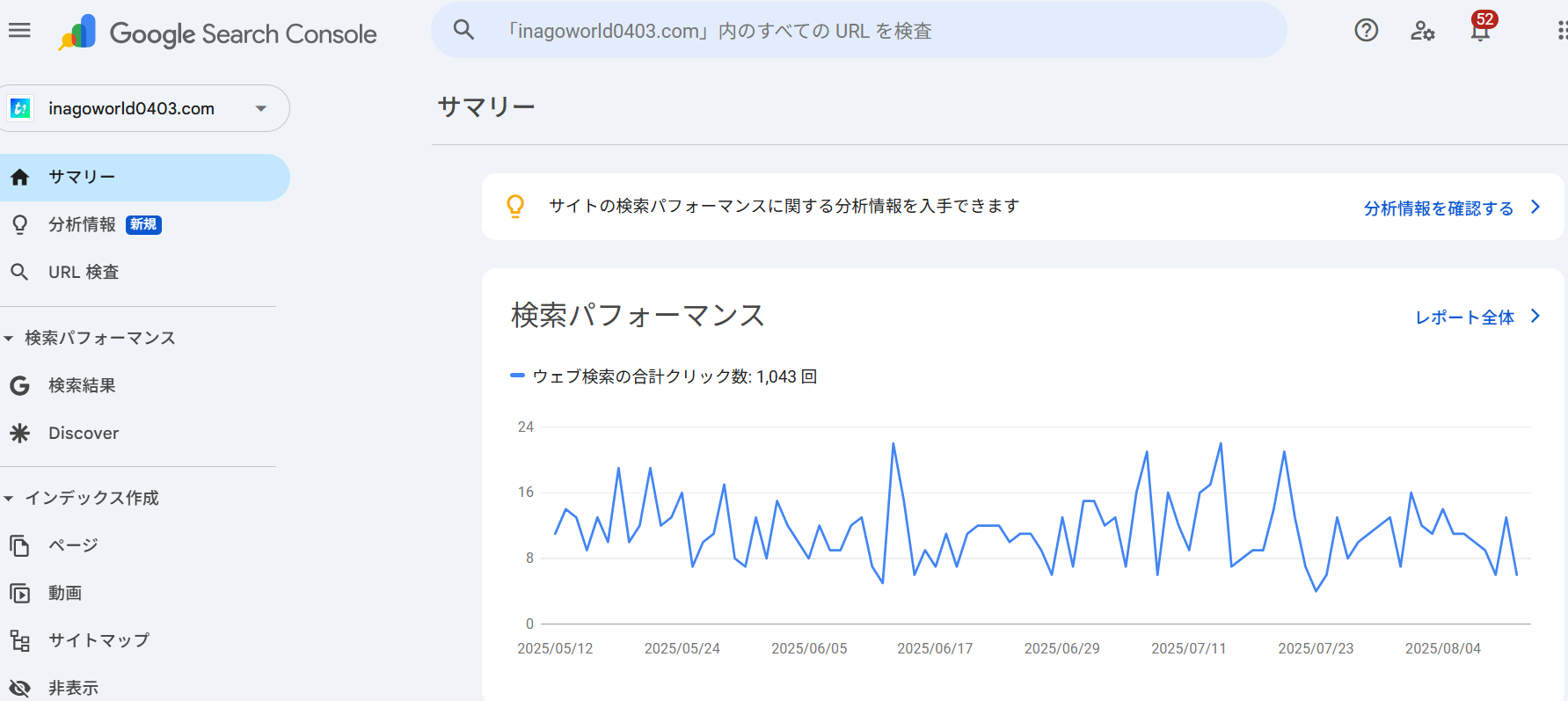Click the chart peak near 2025/06/17
Image resolution: width=1568 pixels, height=701 pixels.
pos(893,444)
